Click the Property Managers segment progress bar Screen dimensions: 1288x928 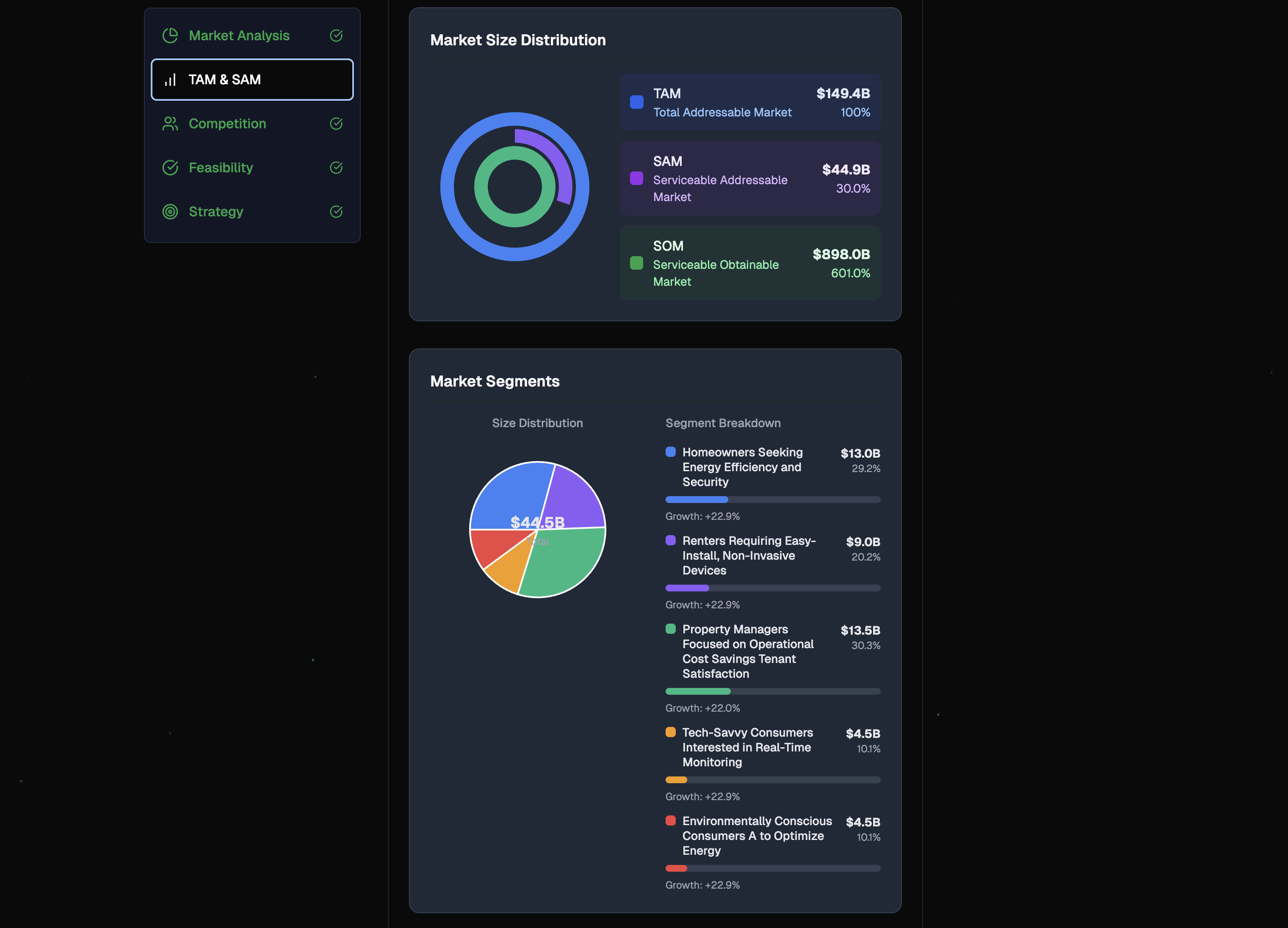(772, 691)
